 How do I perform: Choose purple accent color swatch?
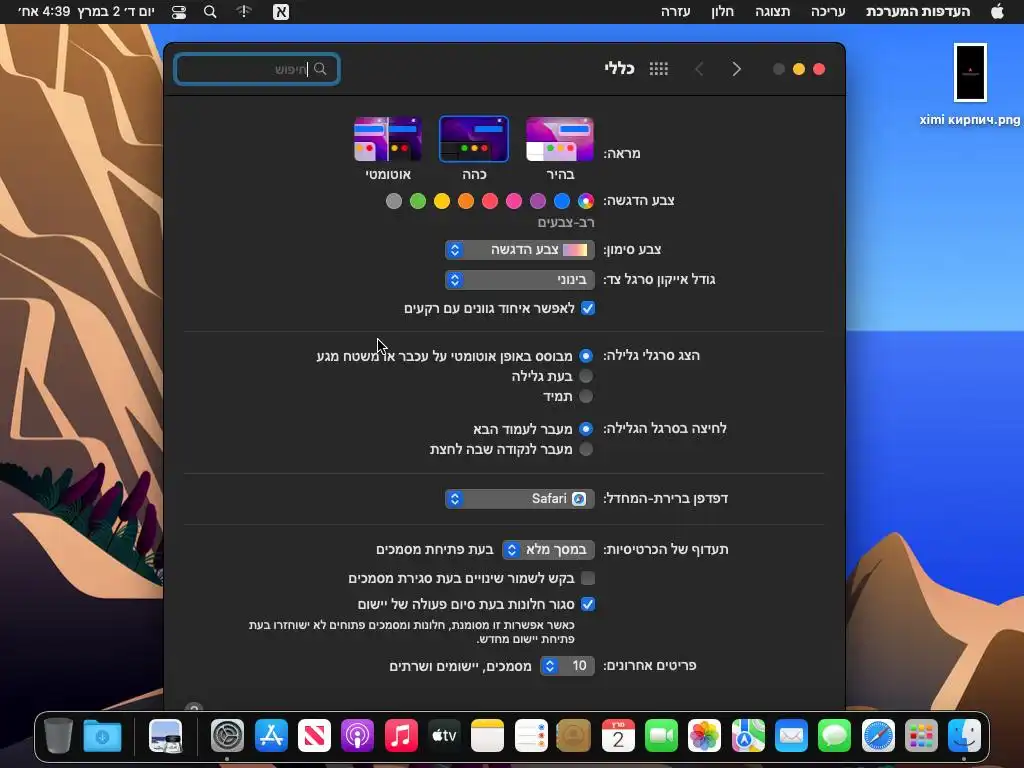pos(537,201)
